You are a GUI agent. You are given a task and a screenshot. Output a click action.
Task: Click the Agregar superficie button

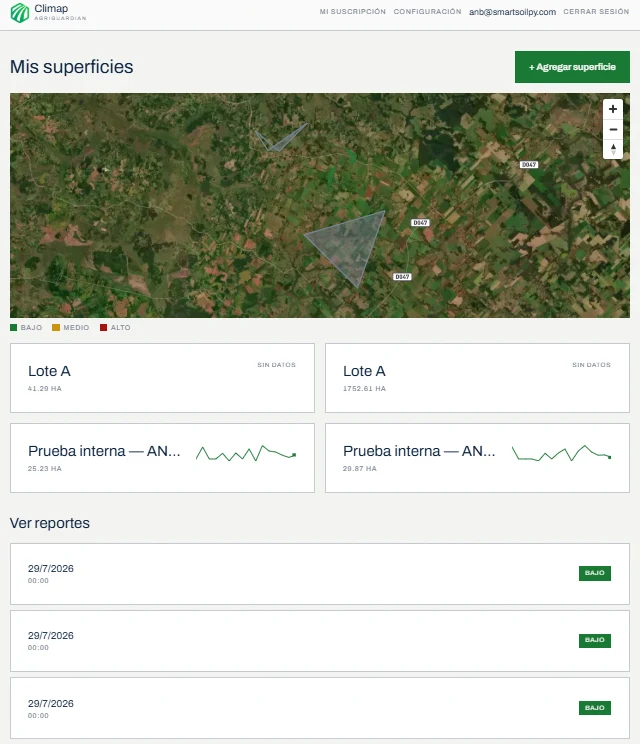572,67
